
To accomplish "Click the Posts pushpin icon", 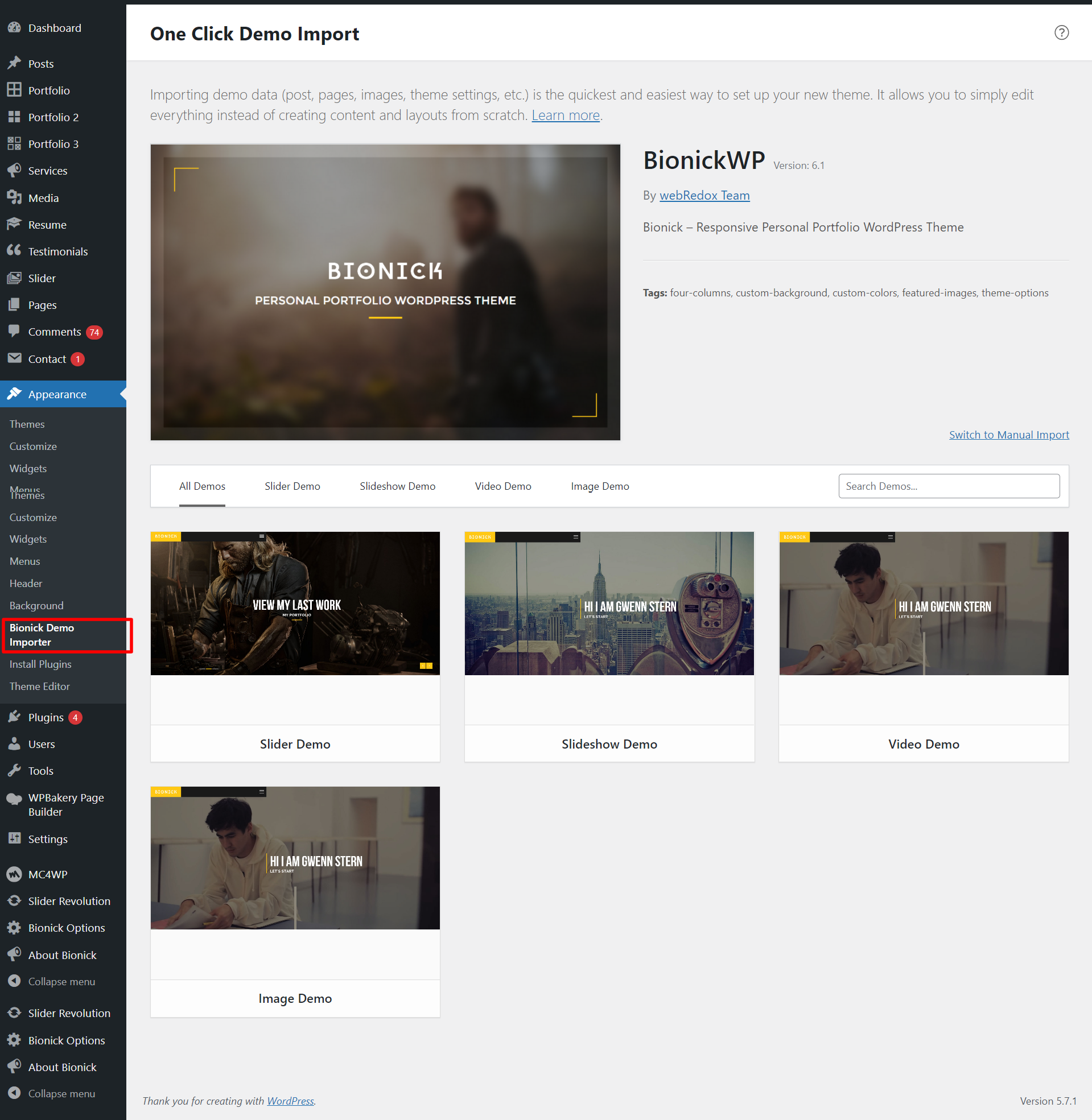I will (x=14, y=63).
